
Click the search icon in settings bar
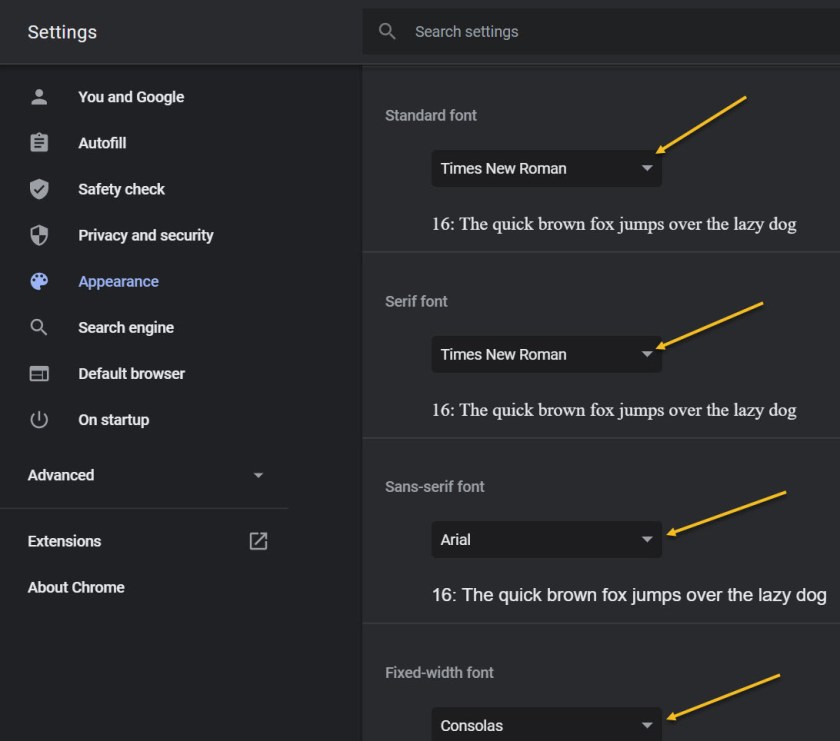[388, 32]
